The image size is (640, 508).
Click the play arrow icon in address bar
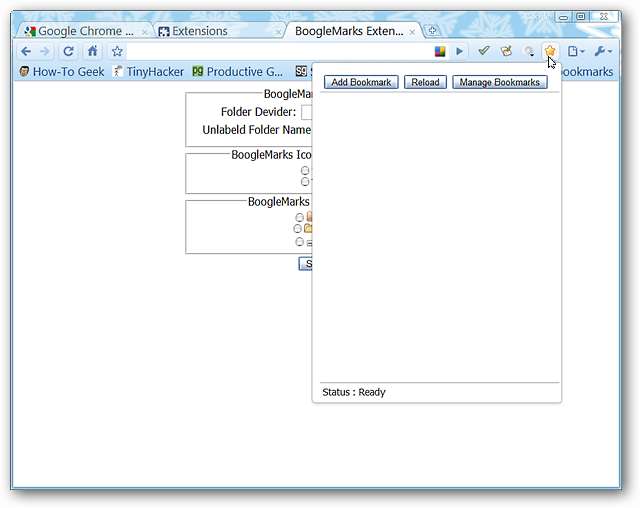(x=460, y=51)
